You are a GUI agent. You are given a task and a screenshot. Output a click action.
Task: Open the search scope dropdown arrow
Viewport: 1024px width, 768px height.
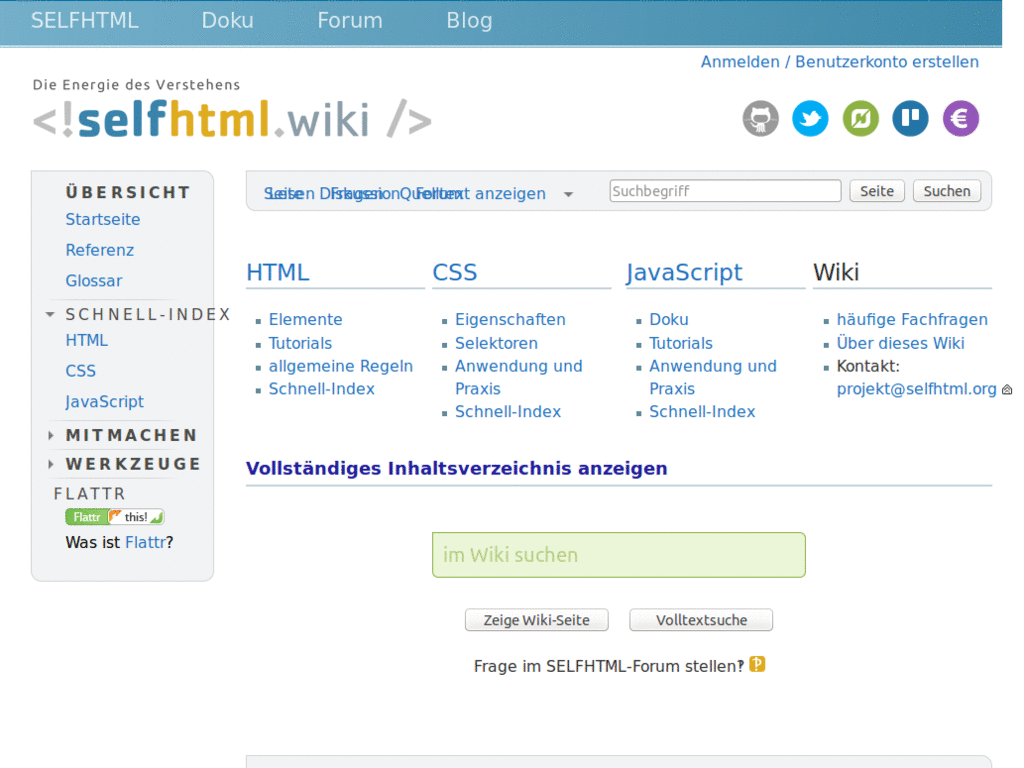(x=568, y=194)
